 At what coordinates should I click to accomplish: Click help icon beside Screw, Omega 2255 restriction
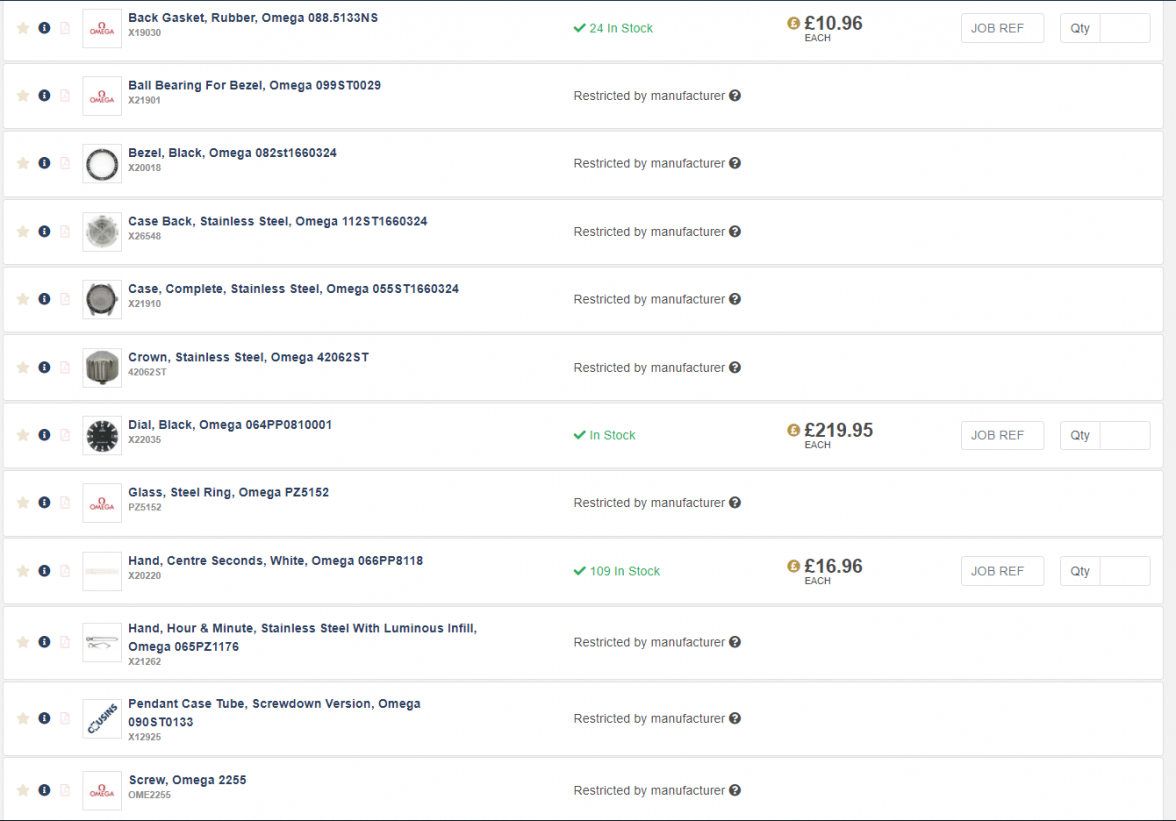735,791
